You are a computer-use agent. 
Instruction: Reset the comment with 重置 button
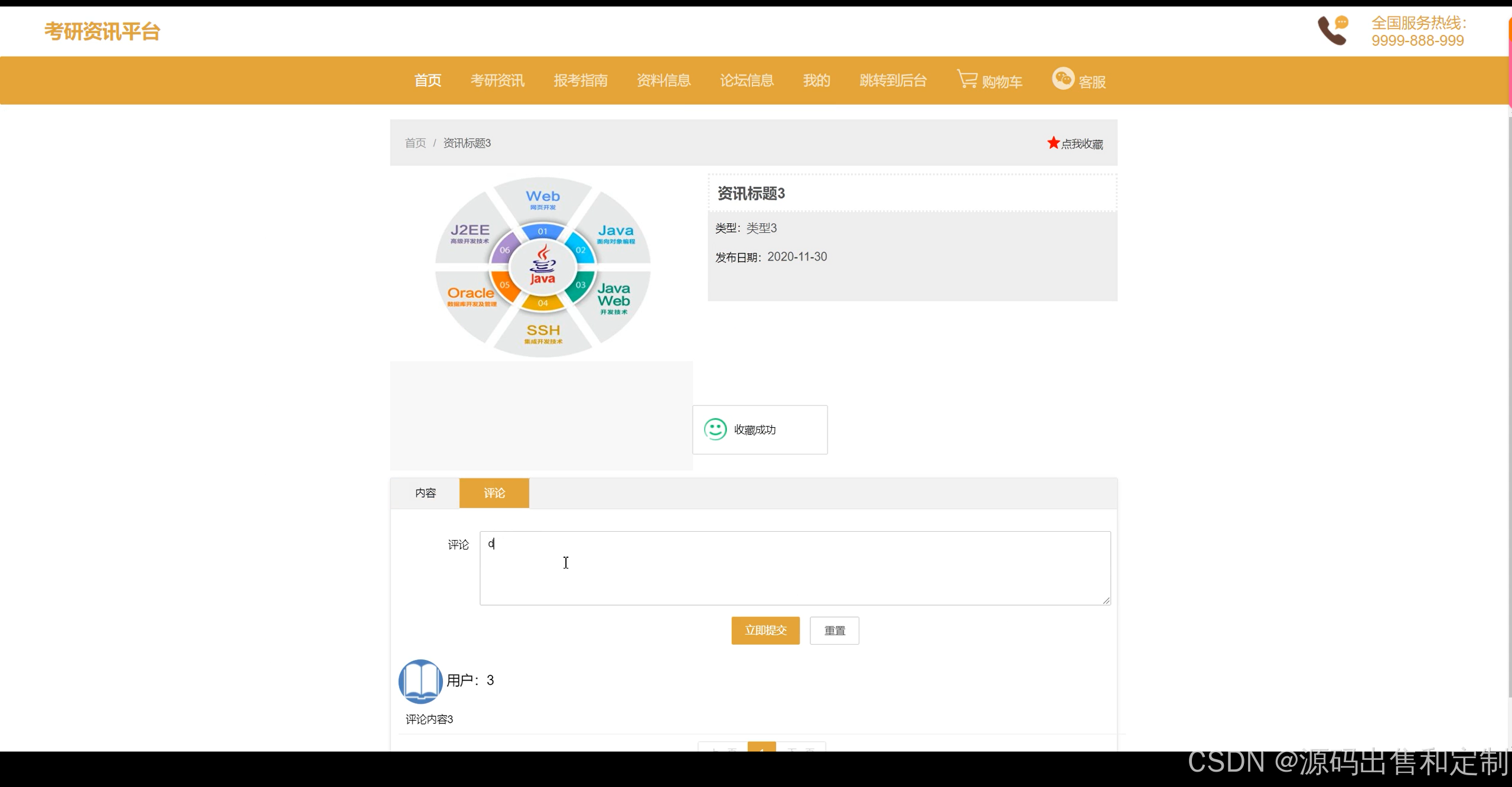click(834, 630)
